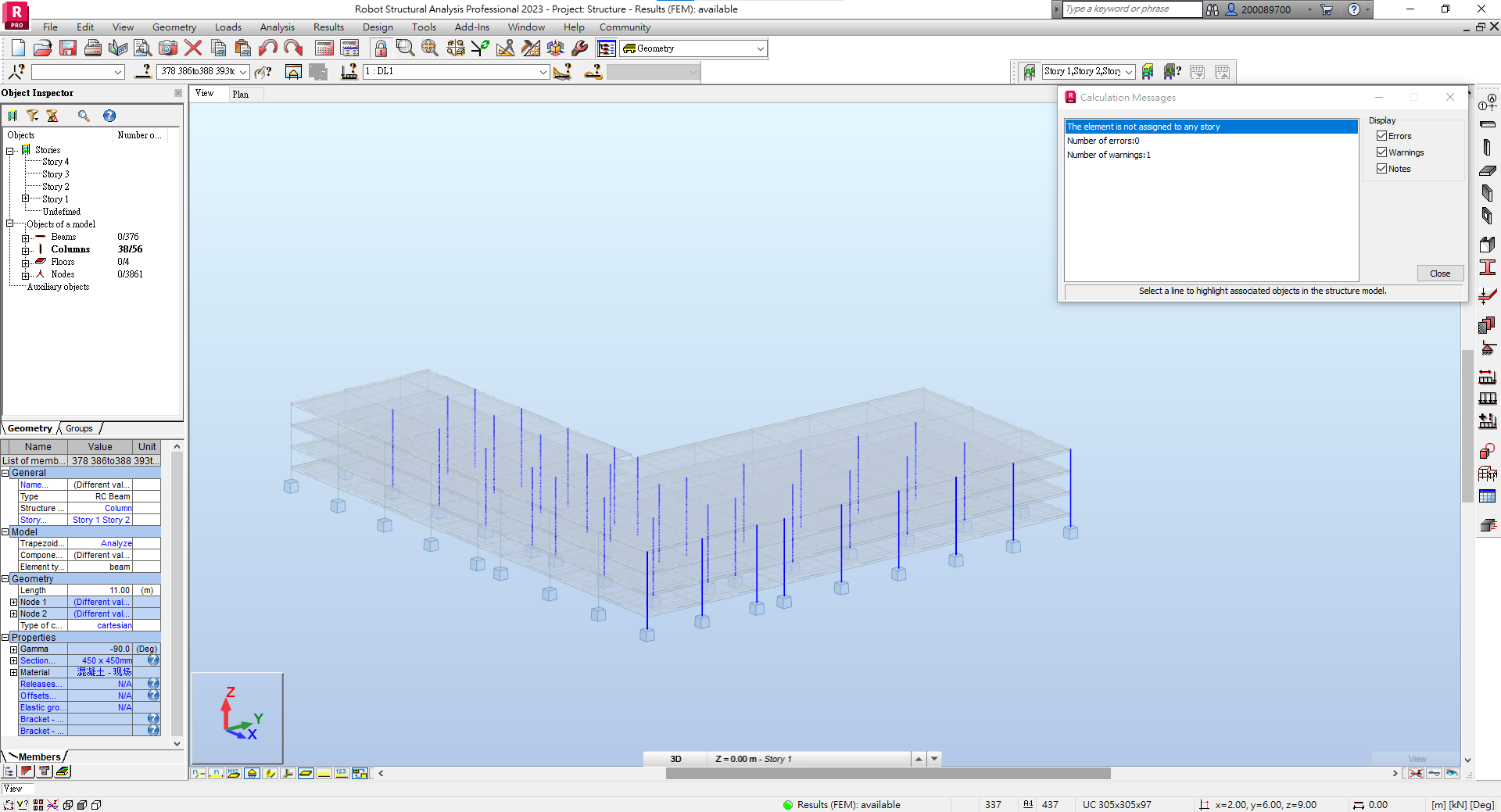Open the Supports tool on the right toolbar
Viewport: 1501px width, 812px height.
1488,345
